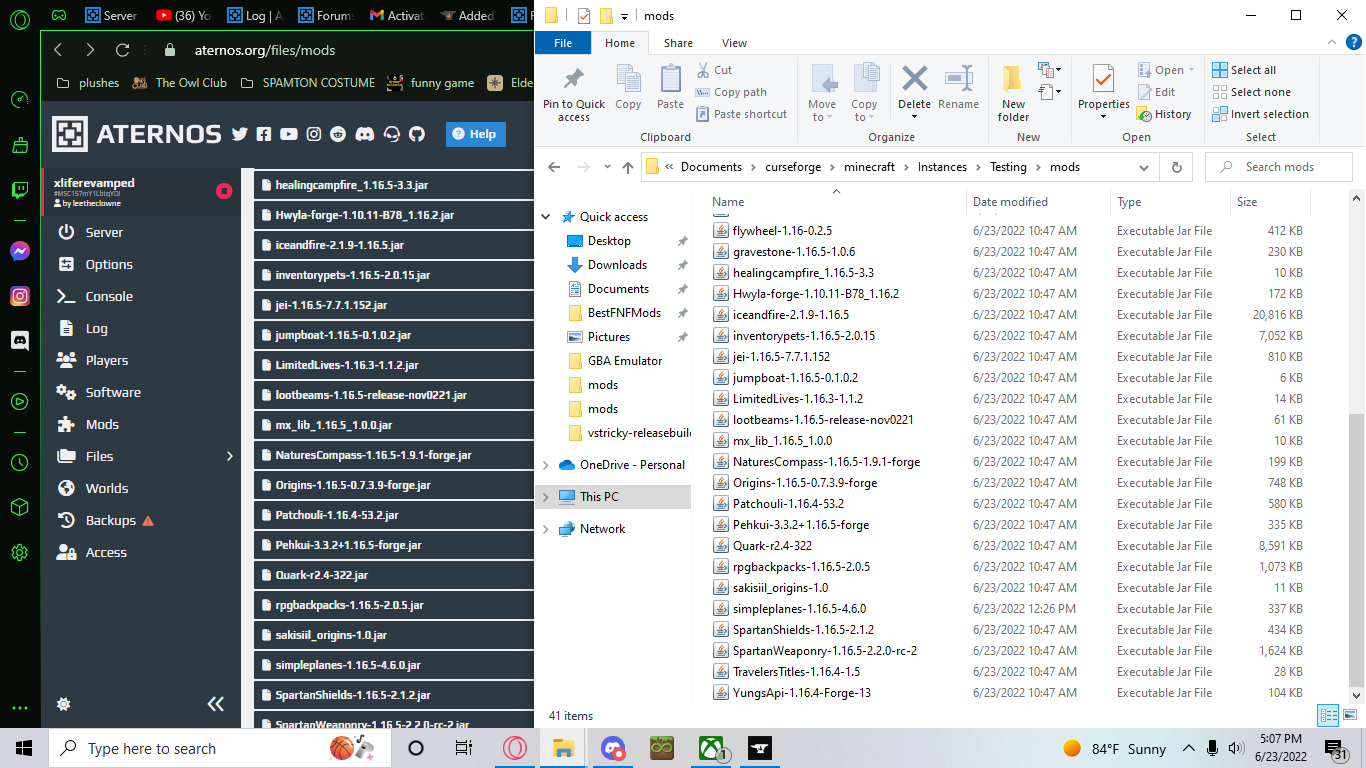
Task: Switch Explorer to details view
Action: point(1328,715)
